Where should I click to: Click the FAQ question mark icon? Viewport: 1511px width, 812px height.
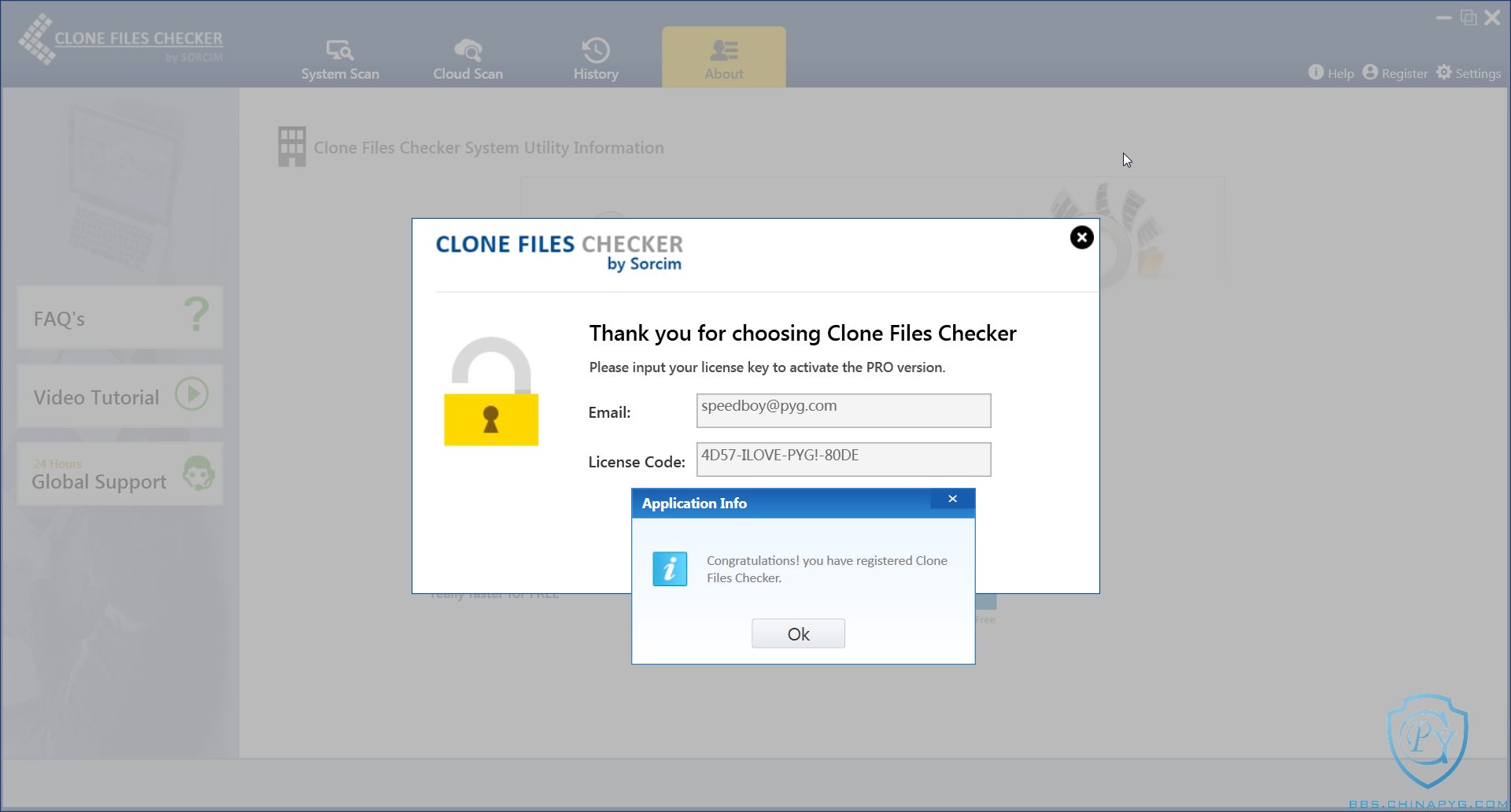pyautogui.click(x=197, y=314)
